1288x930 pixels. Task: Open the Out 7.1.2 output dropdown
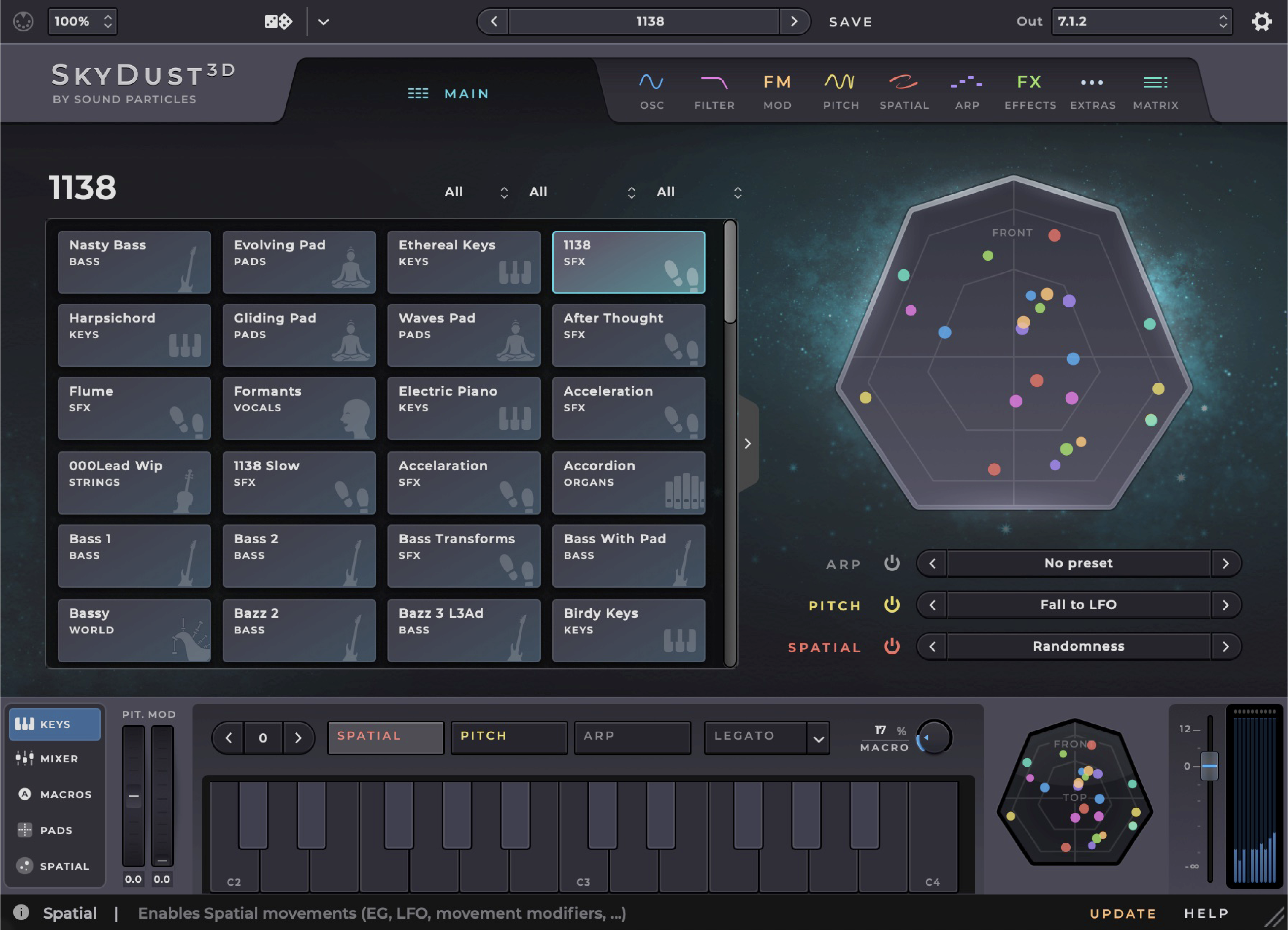pos(1141,21)
